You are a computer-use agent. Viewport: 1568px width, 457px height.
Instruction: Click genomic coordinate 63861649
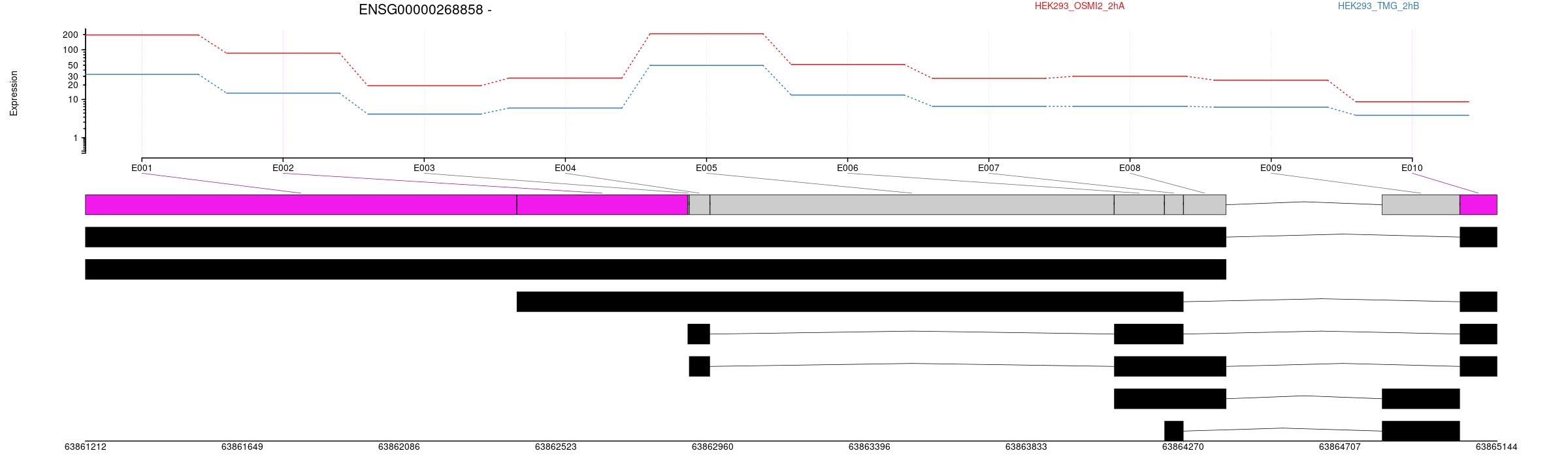pyautogui.click(x=242, y=447)
